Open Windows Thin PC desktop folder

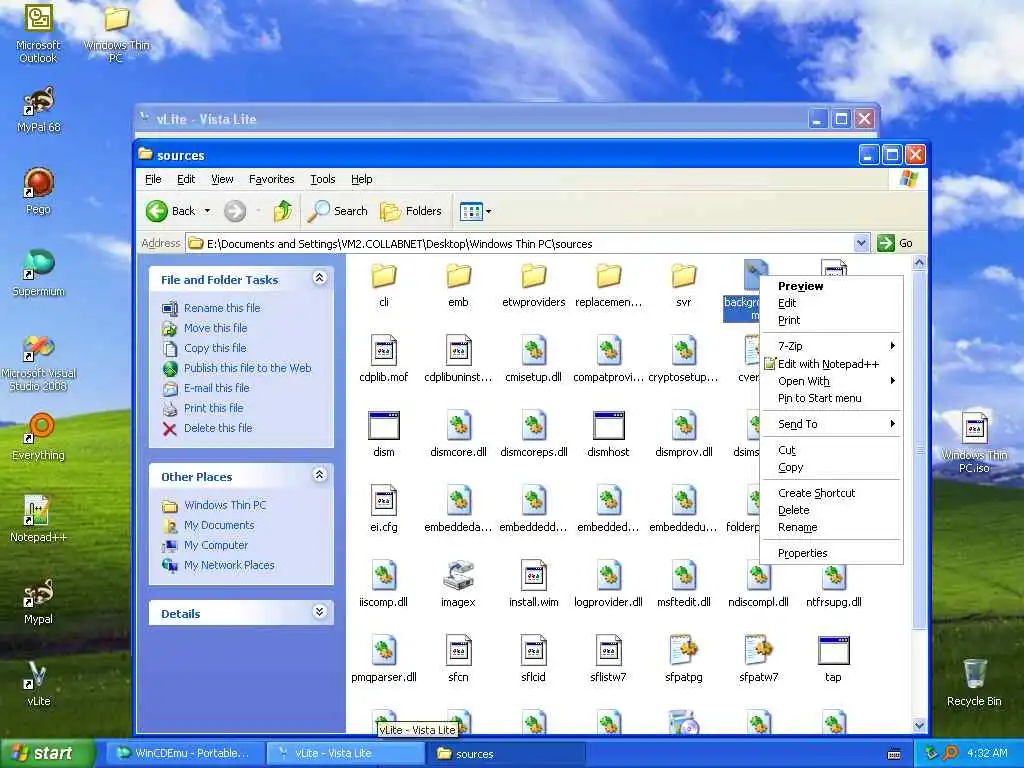[116, 33]
